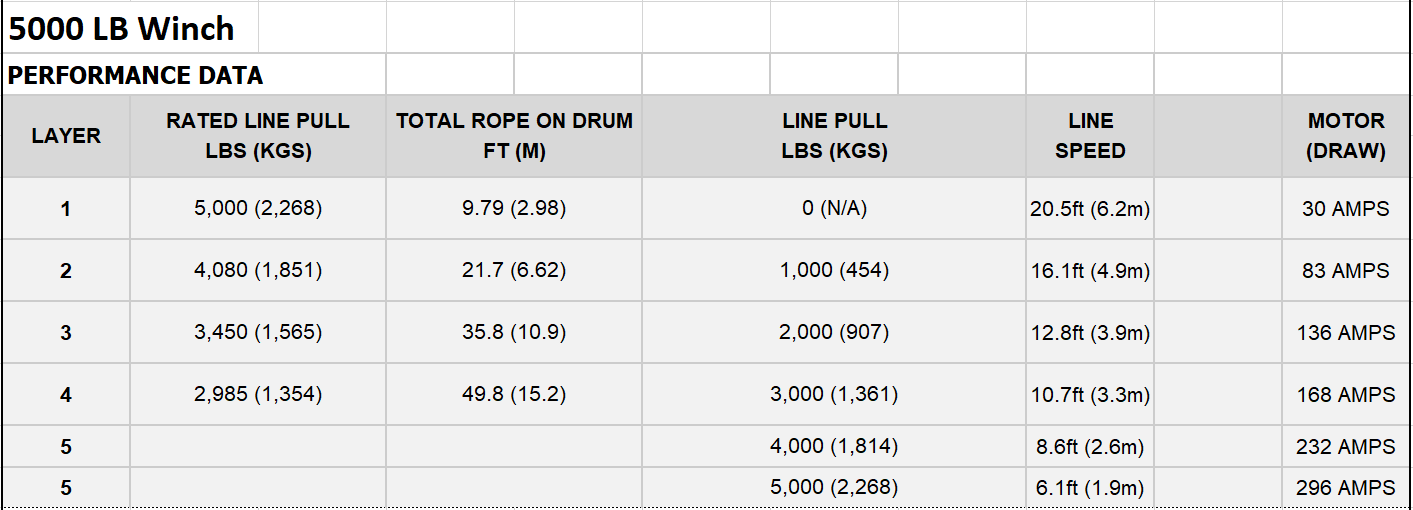Click the TOTAL ROPE ON DRUM header
Screen dimensions: 1413x510
514,136
